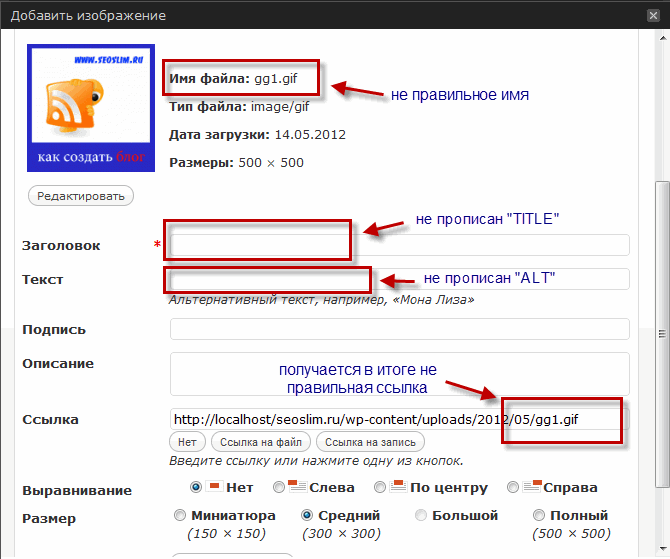Focus the Заголовок input field
Image resolution: width=670 pixels, height=559 pixels.
pyautogui.click(x=400, y=245)
